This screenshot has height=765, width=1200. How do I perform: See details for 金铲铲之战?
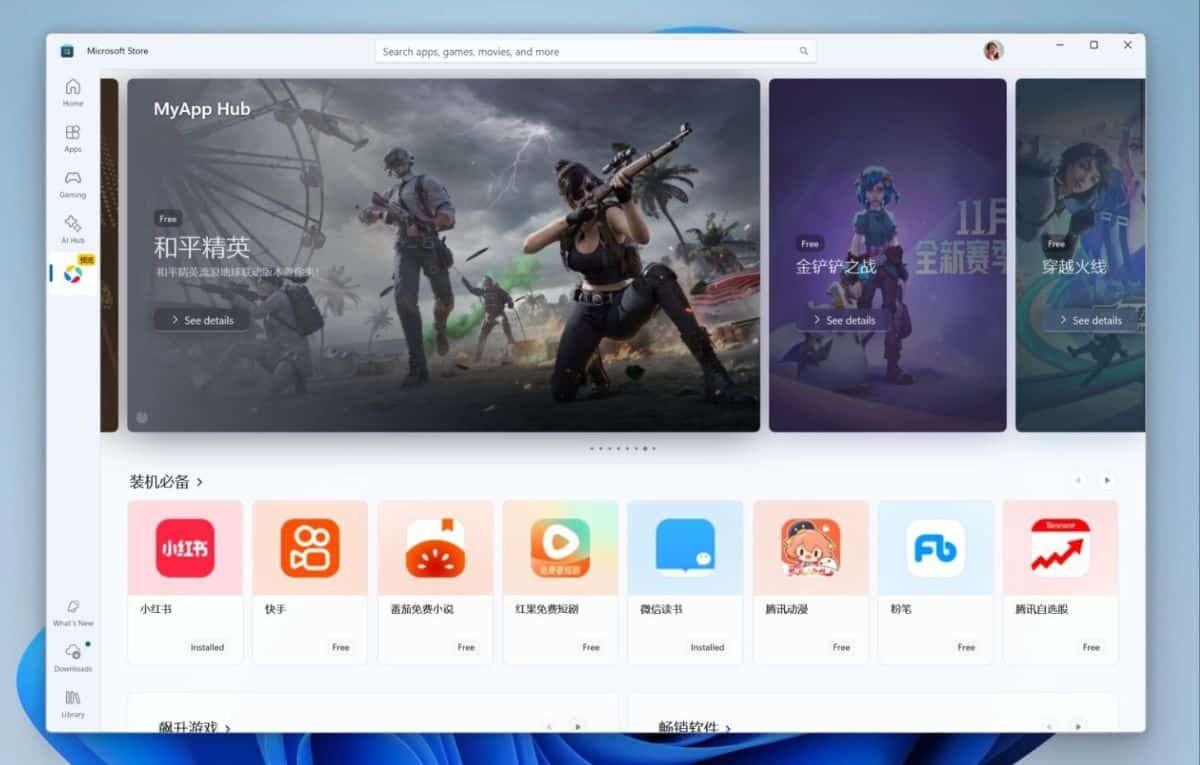coord(843,320)
